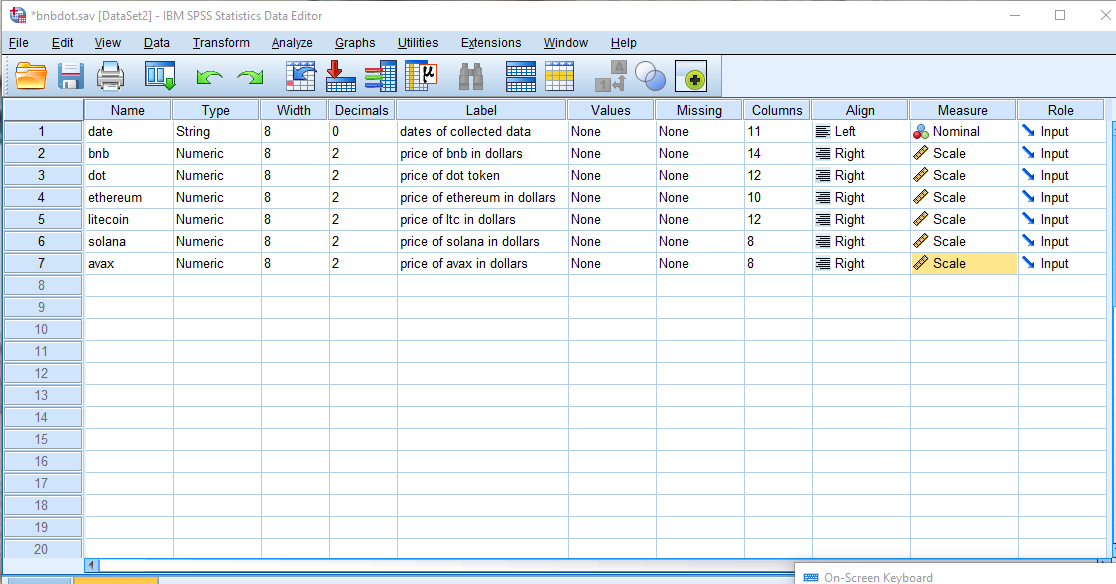Select row number 4 header

tap(42, 198)
